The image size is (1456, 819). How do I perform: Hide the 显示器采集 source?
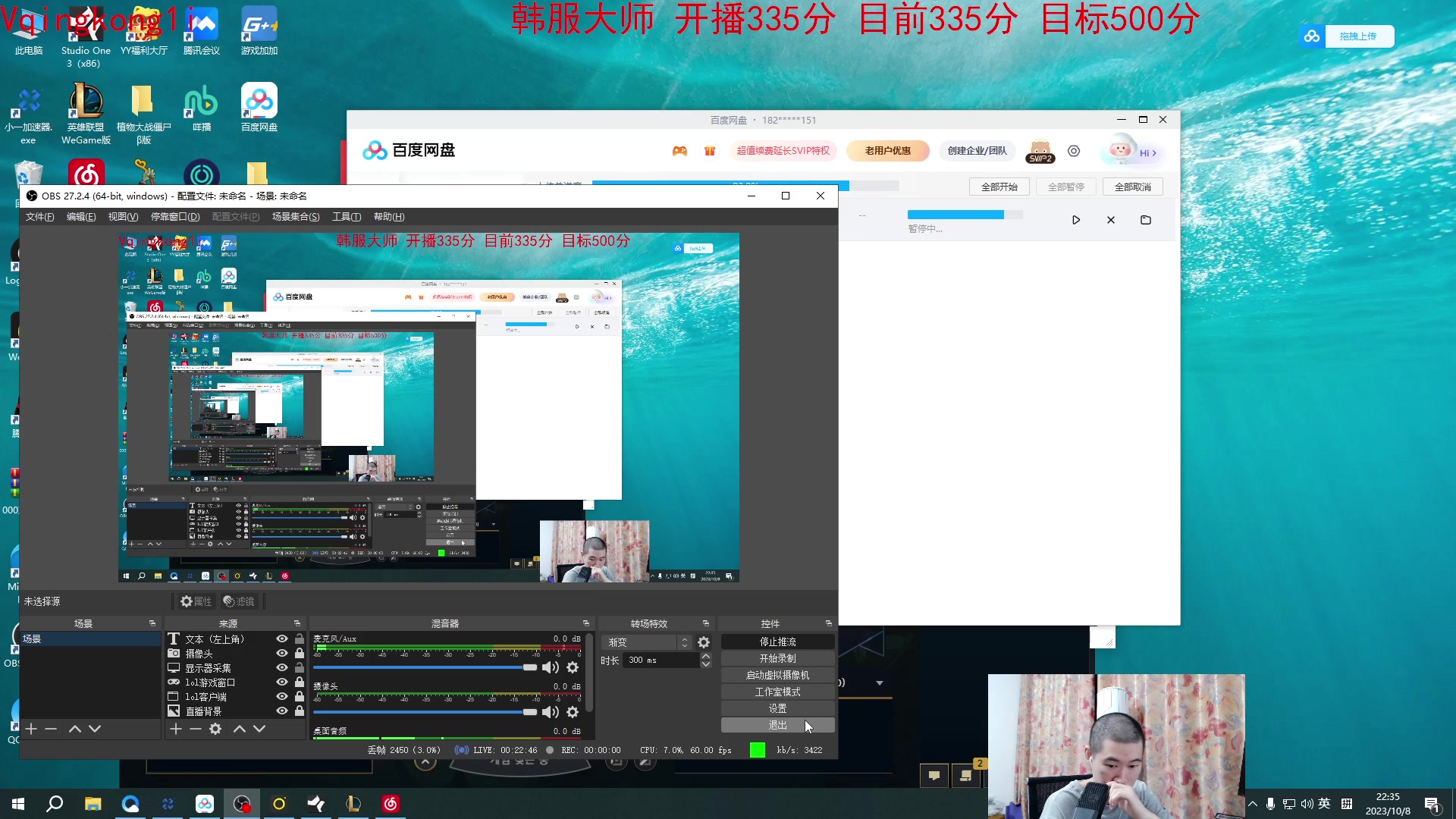[x=281, y=668]
